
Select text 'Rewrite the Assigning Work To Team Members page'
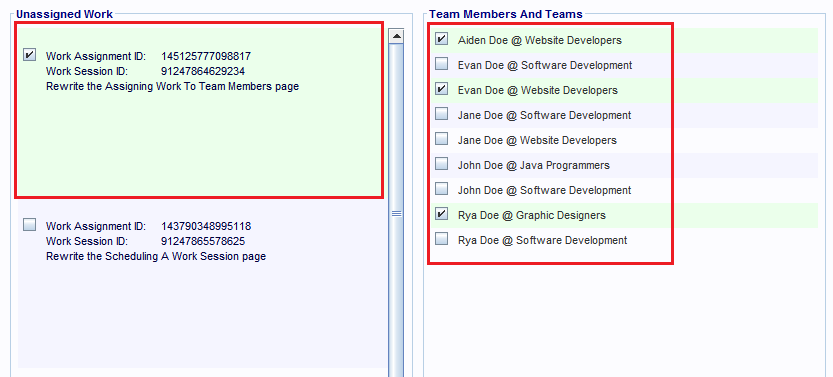click(x=173, y=86)
